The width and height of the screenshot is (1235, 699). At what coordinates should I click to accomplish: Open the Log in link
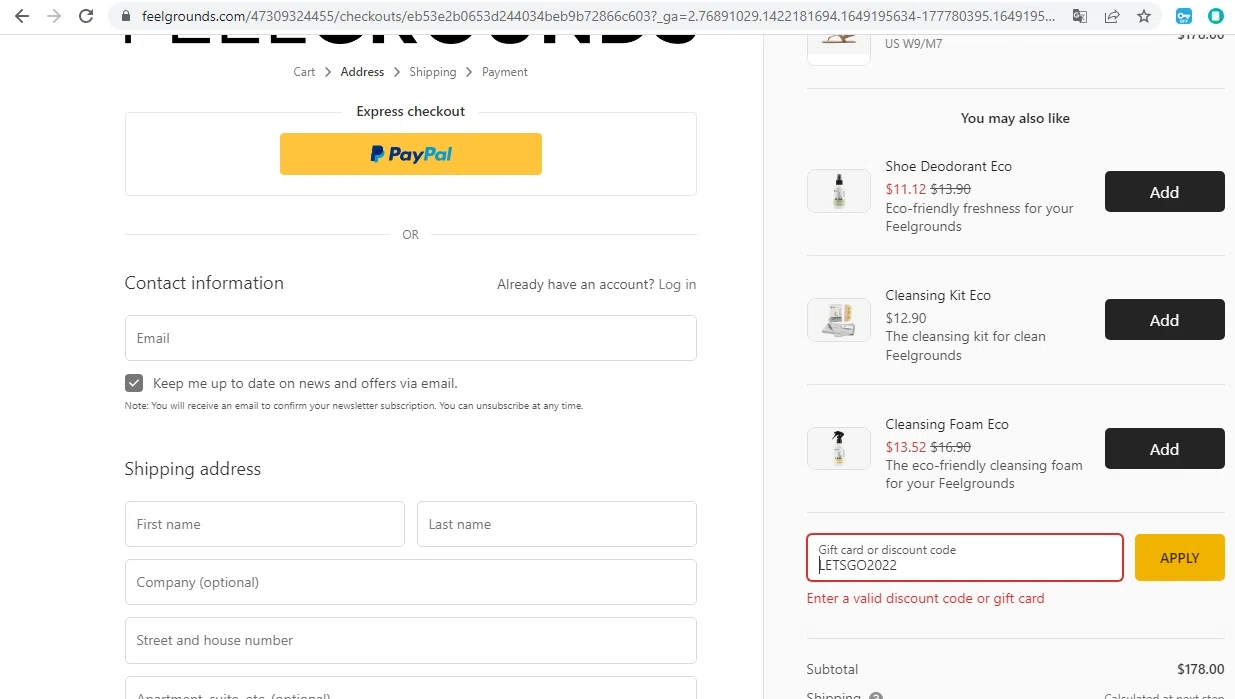(x=677, y=285)
